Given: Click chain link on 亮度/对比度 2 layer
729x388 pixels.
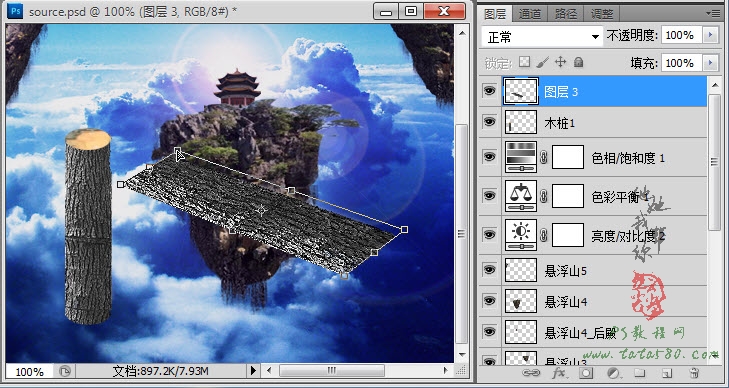Looking at the screenshot, I should (544, 235).
